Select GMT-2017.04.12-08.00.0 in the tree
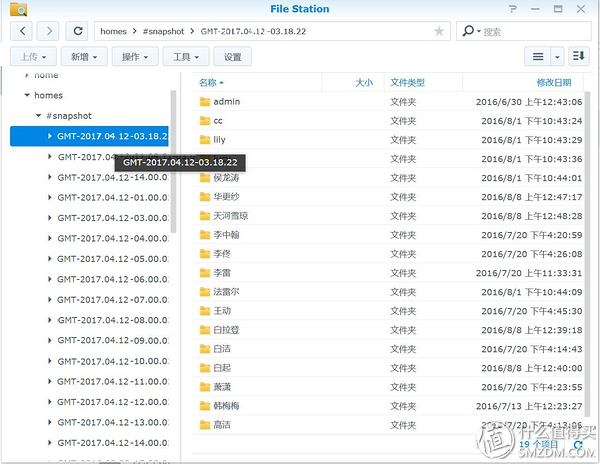The height and width of the screenshot is (464, 600). [x=113, y=320]
